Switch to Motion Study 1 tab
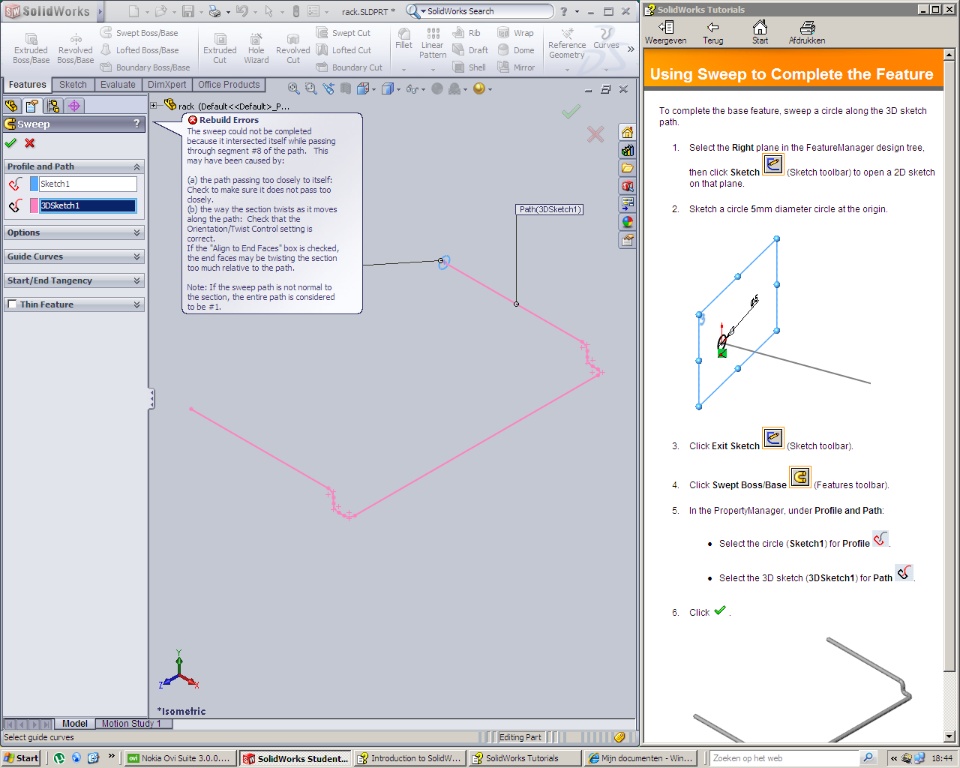The width and height of the screenshot is (960, 768). 132,723
